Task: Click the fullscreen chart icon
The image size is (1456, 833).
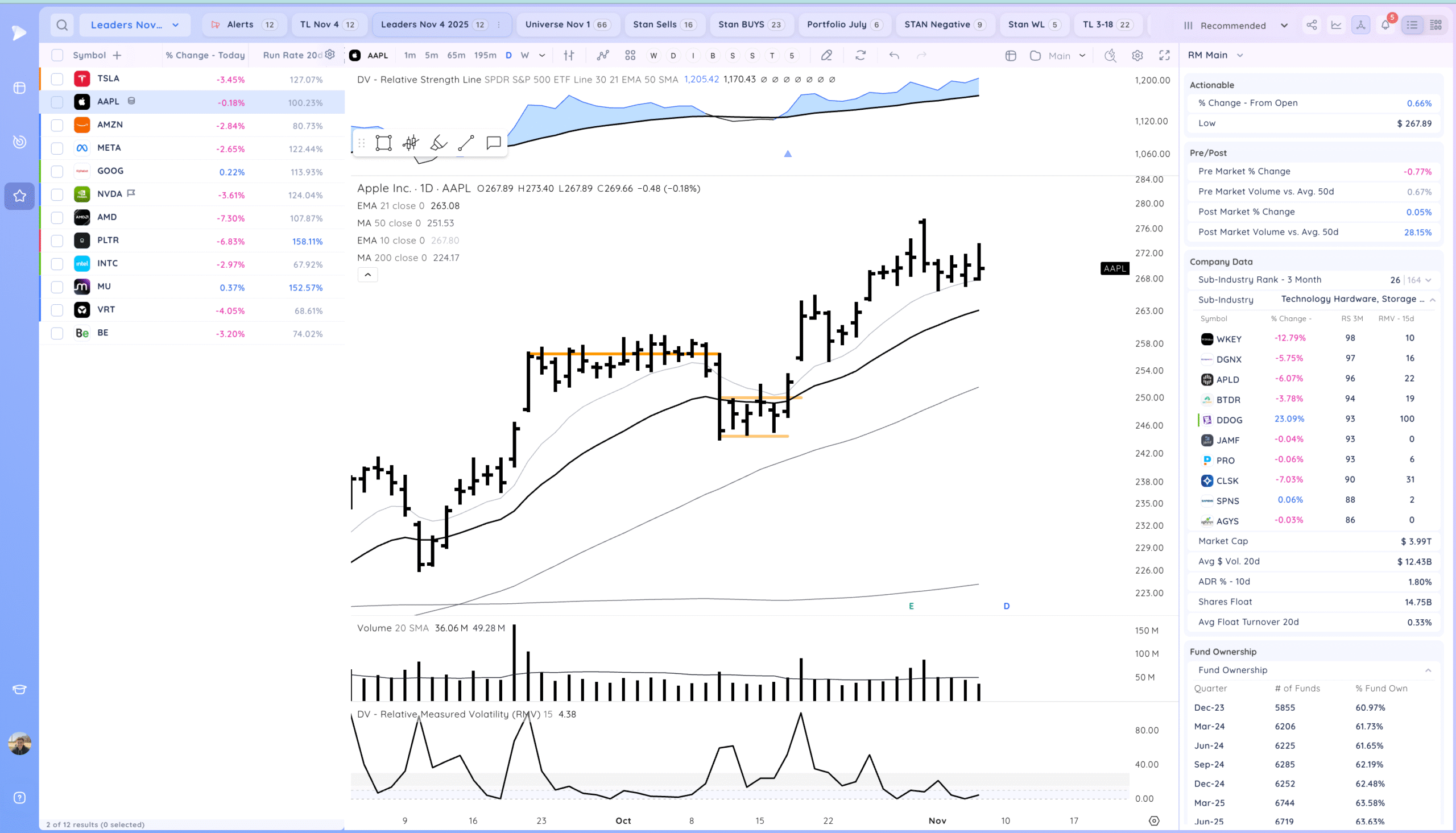Action: point(1164,56)
